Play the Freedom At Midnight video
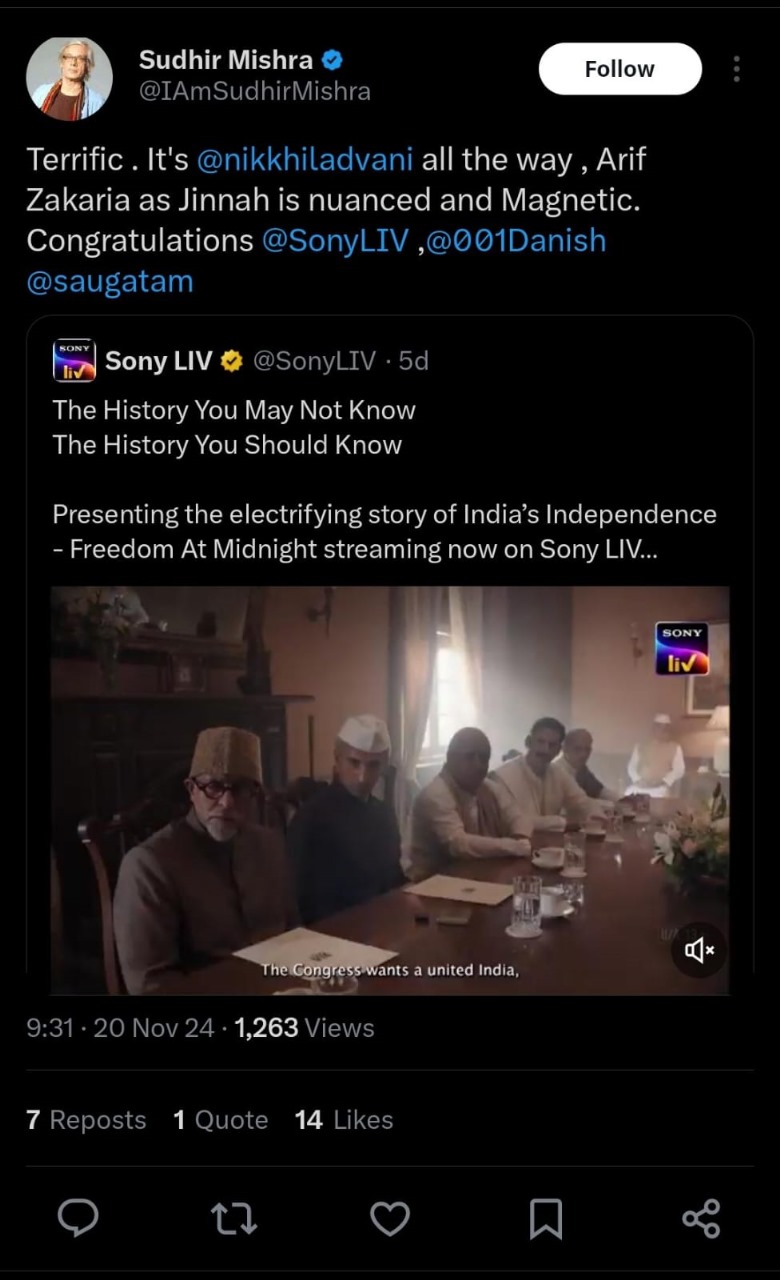Viewport: 780px width, 1280px height. click(x=390, y=790)
